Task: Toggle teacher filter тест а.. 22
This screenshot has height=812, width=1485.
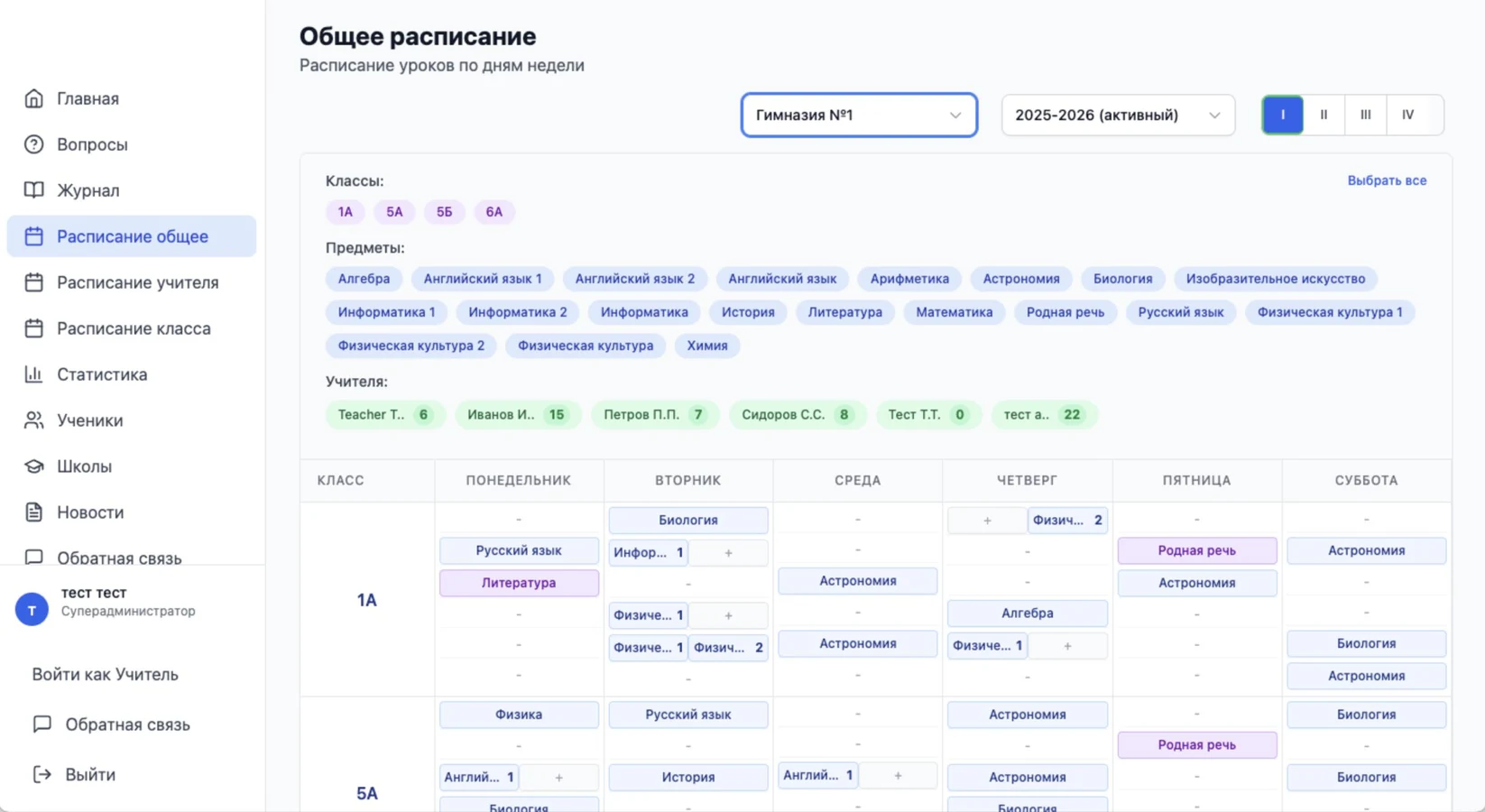Action: pyautogui.click(x=1044, y=415)
